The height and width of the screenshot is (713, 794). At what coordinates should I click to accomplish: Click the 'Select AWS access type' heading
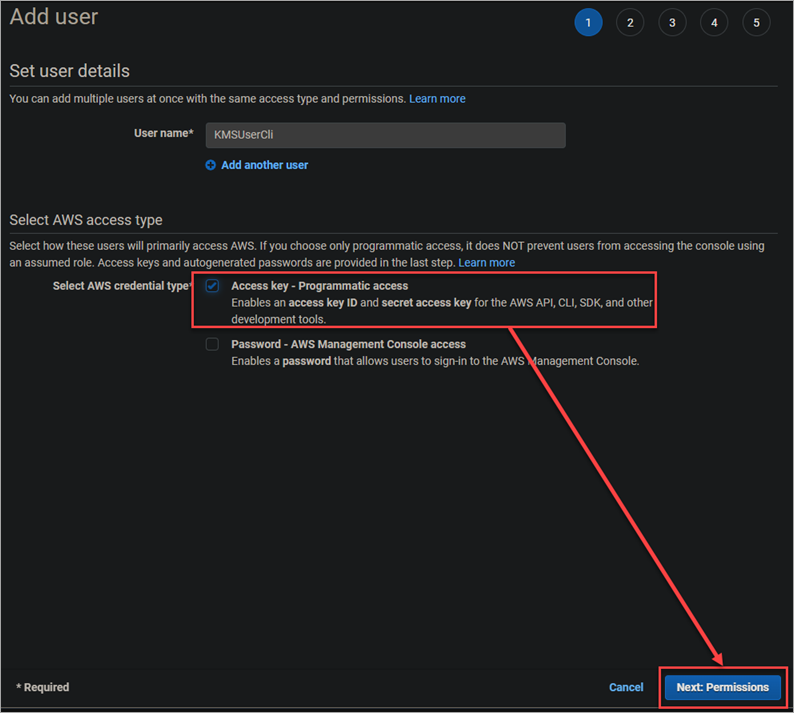coord(86,220)
